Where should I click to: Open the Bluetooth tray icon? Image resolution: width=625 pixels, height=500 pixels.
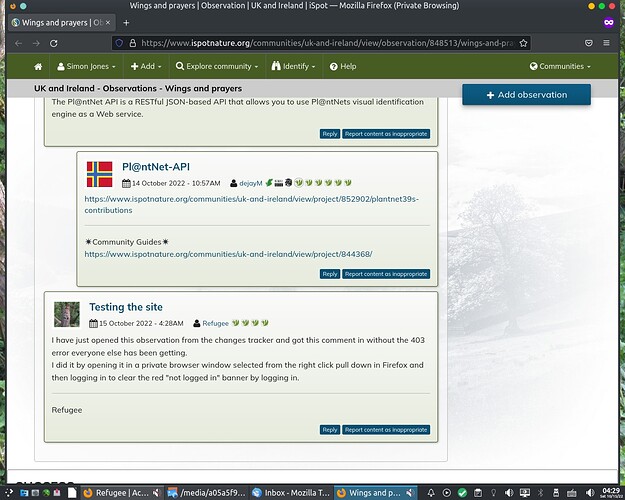pyautogui.click(x=540, y=493)
